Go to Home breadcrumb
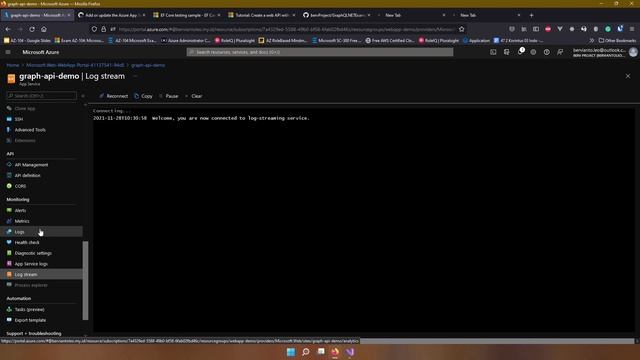The width and height of the screenshot is (640, 360). pos(13,65)
